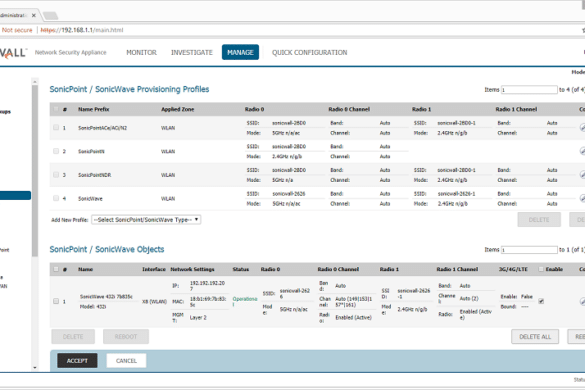Viewport: 585px width, 390px height.
Task: Click the browser address bar URL
Action: click(82, 30)
